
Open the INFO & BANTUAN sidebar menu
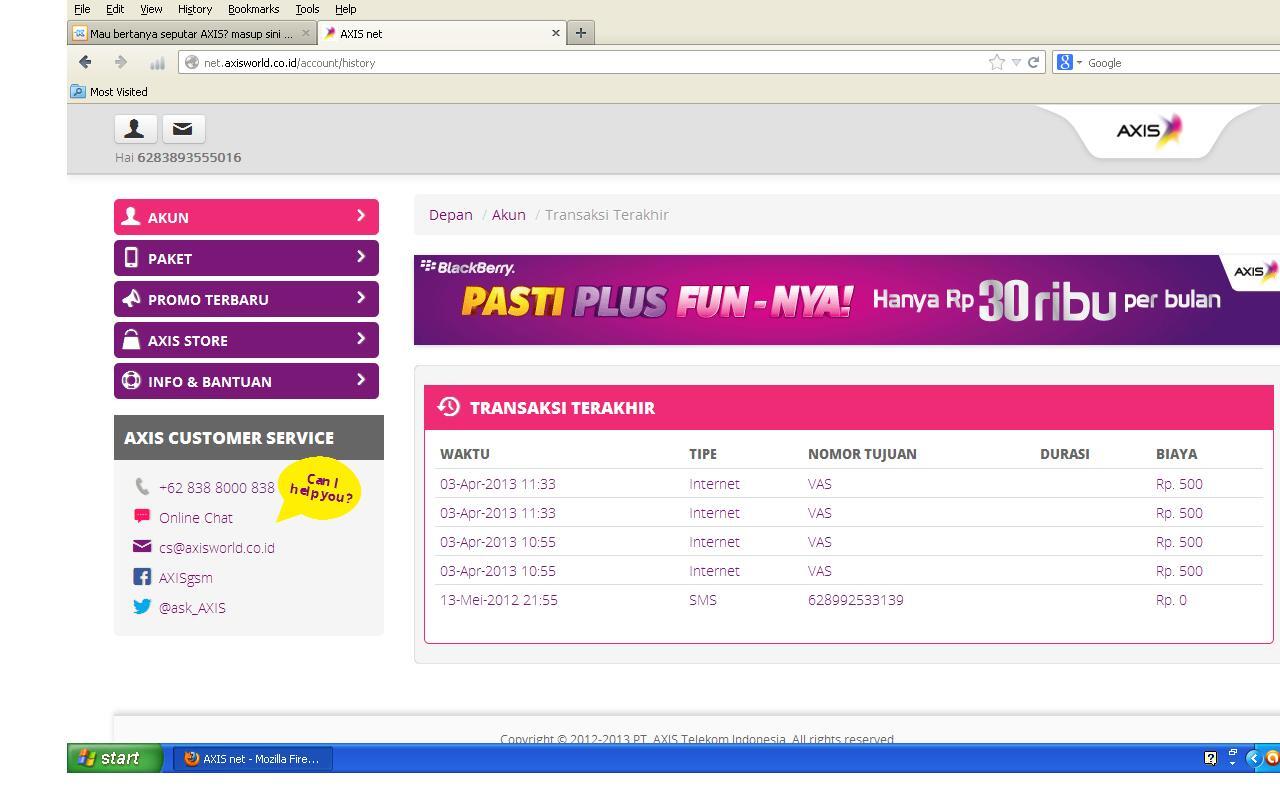[x=246, y=381]
